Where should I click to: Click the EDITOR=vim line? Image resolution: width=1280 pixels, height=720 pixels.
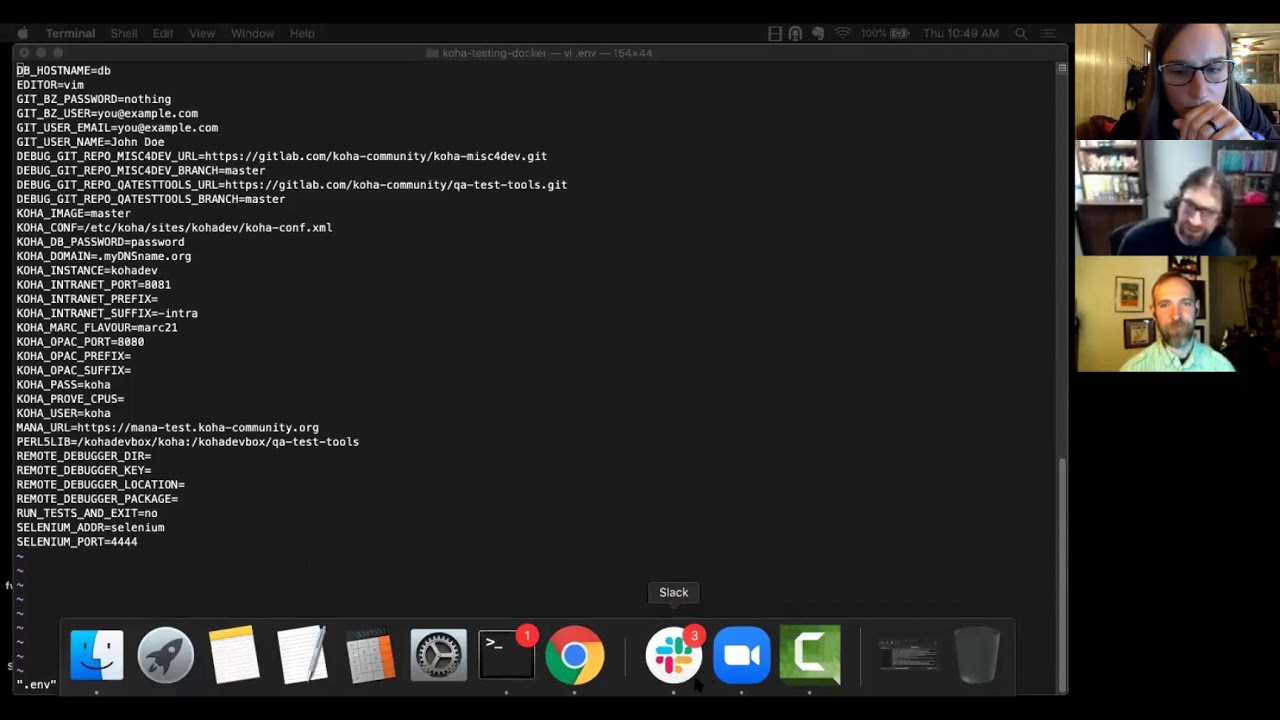point(50,85)
